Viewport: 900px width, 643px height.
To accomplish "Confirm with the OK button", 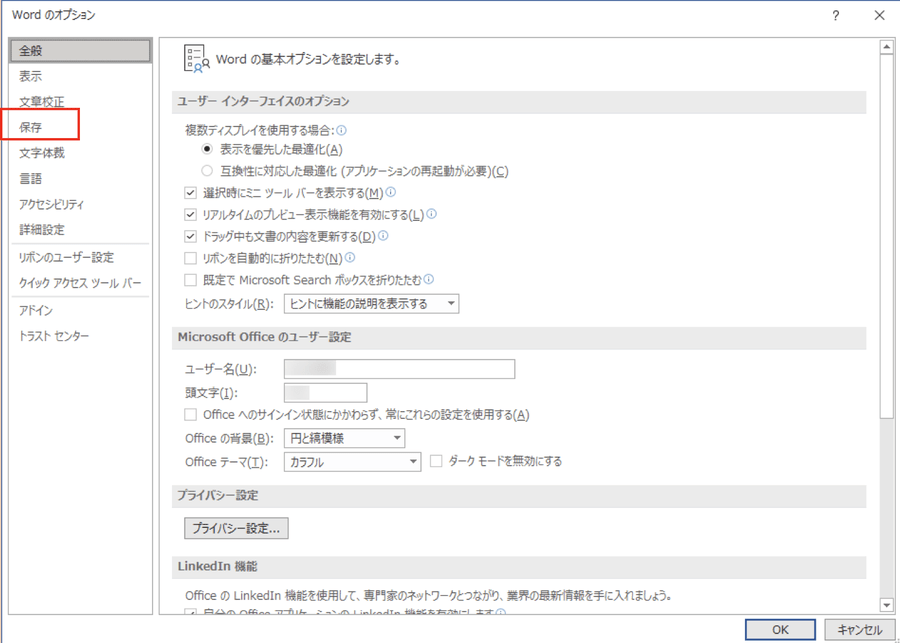I will [x=780, y=630].
